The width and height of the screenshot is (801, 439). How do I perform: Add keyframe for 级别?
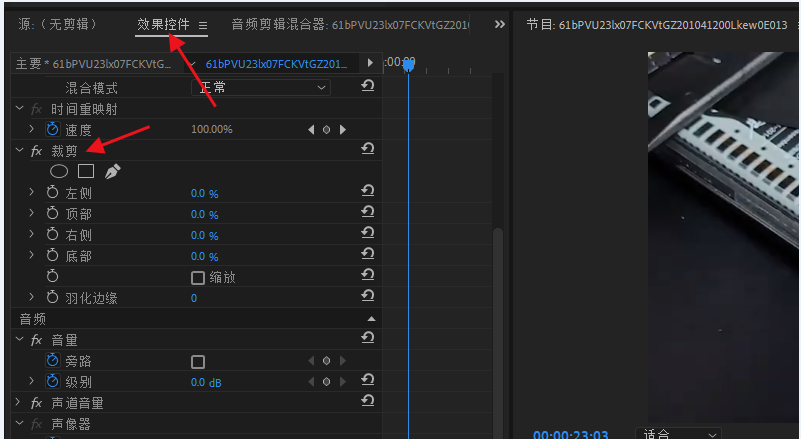pos(326,382)
